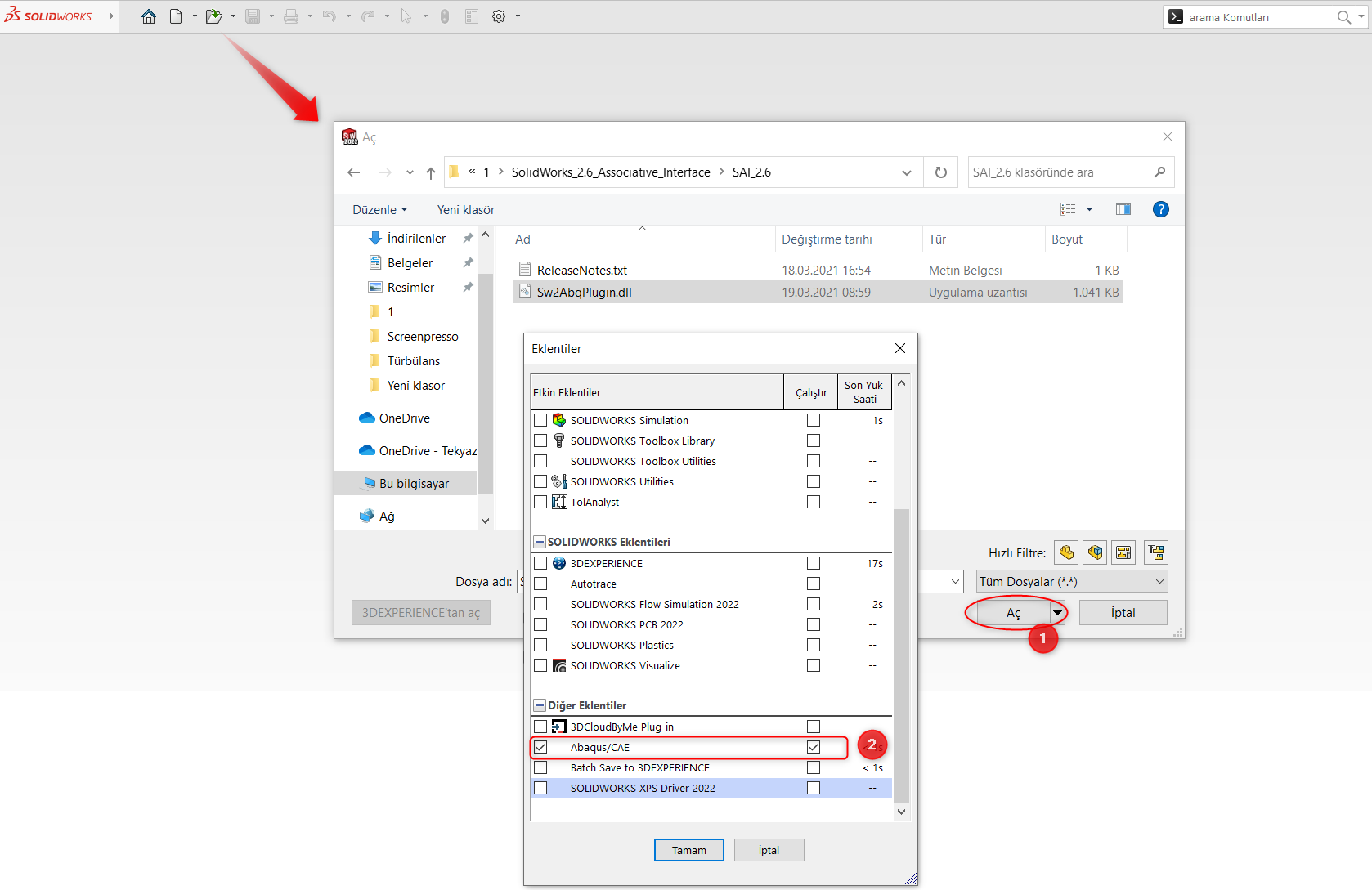Expand the Aç button dropdown arrow

click(1058, 612)
